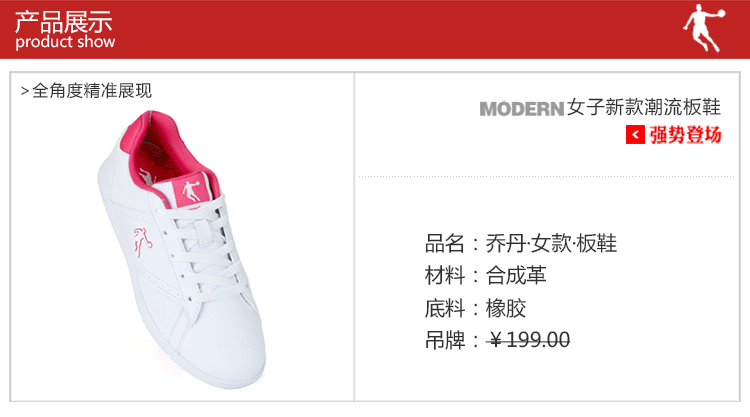
Task: Click the pink embroidered logo on the shoe's side
Action: coord(143,242)
